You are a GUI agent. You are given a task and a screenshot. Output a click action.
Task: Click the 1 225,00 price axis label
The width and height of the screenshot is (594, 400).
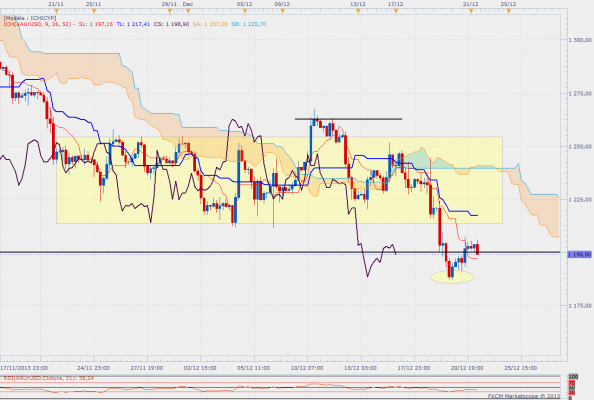(x=580, y=199)
